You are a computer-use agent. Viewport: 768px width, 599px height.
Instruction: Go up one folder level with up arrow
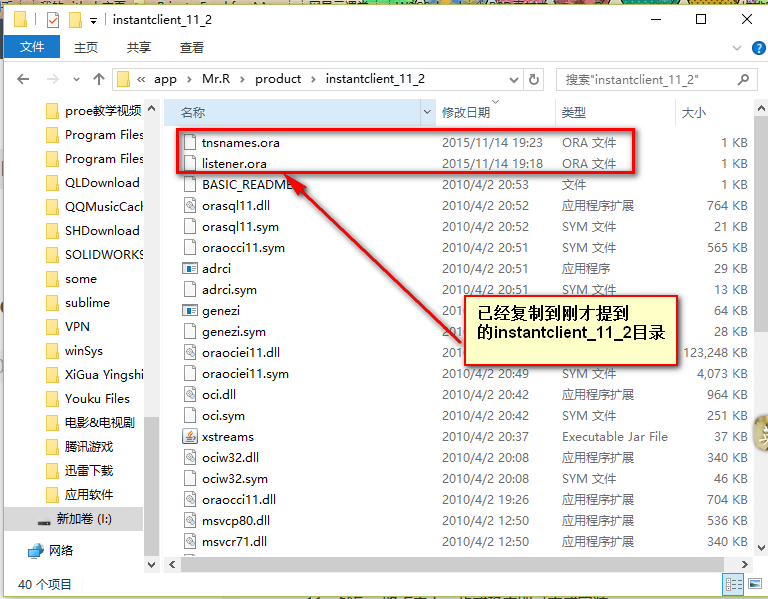(99, 79)
